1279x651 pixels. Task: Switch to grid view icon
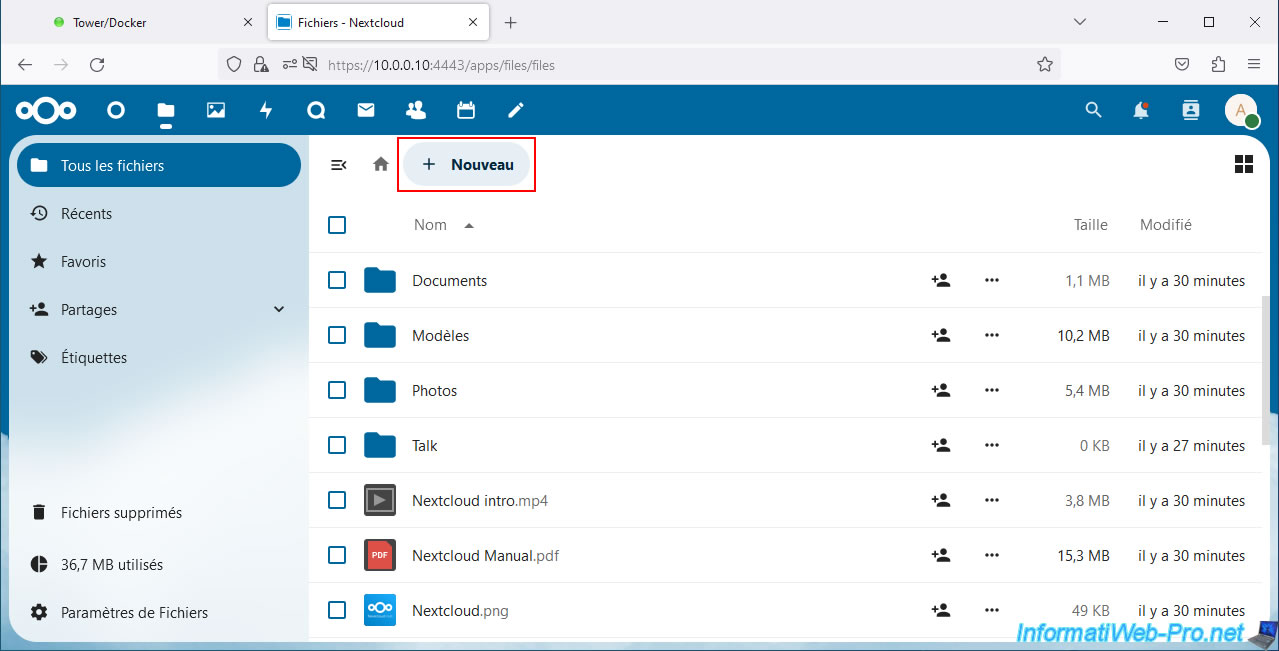[x=1244, y=165]
